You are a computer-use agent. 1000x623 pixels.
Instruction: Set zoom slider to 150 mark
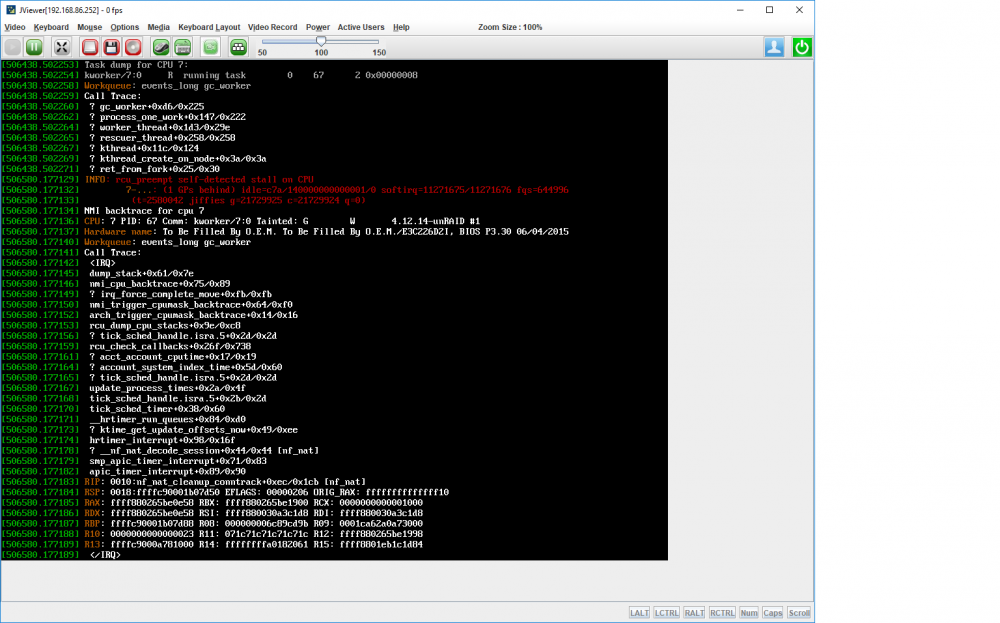point(379,42)
